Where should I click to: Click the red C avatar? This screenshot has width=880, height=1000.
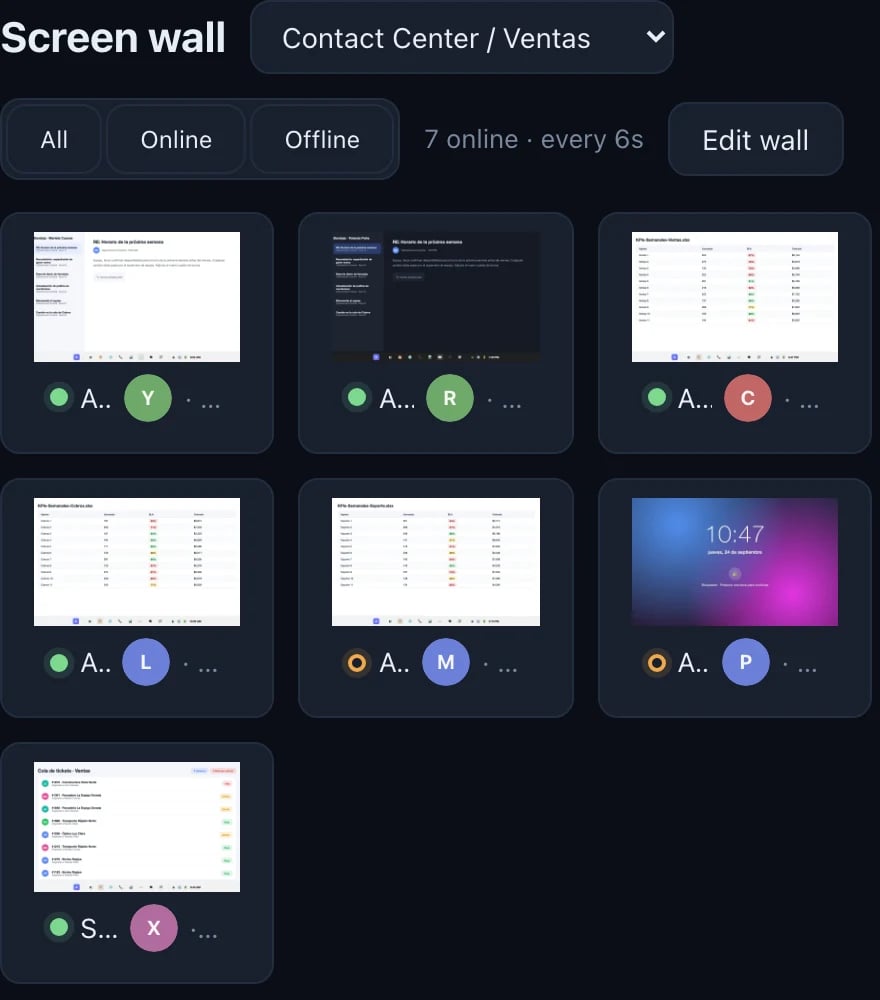[748, 398]
